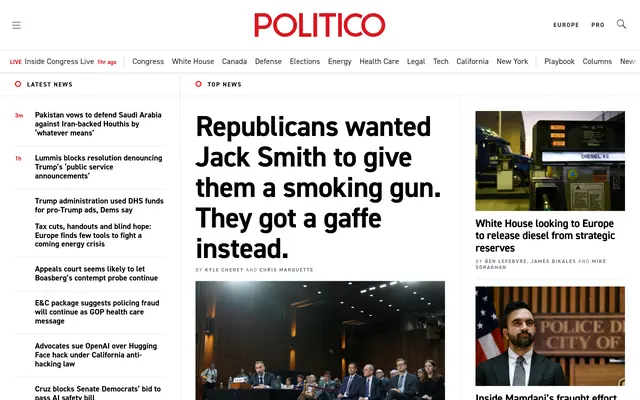640x400 pixels.
Task: Select California in navigation bar
Action: pos(472,61)
